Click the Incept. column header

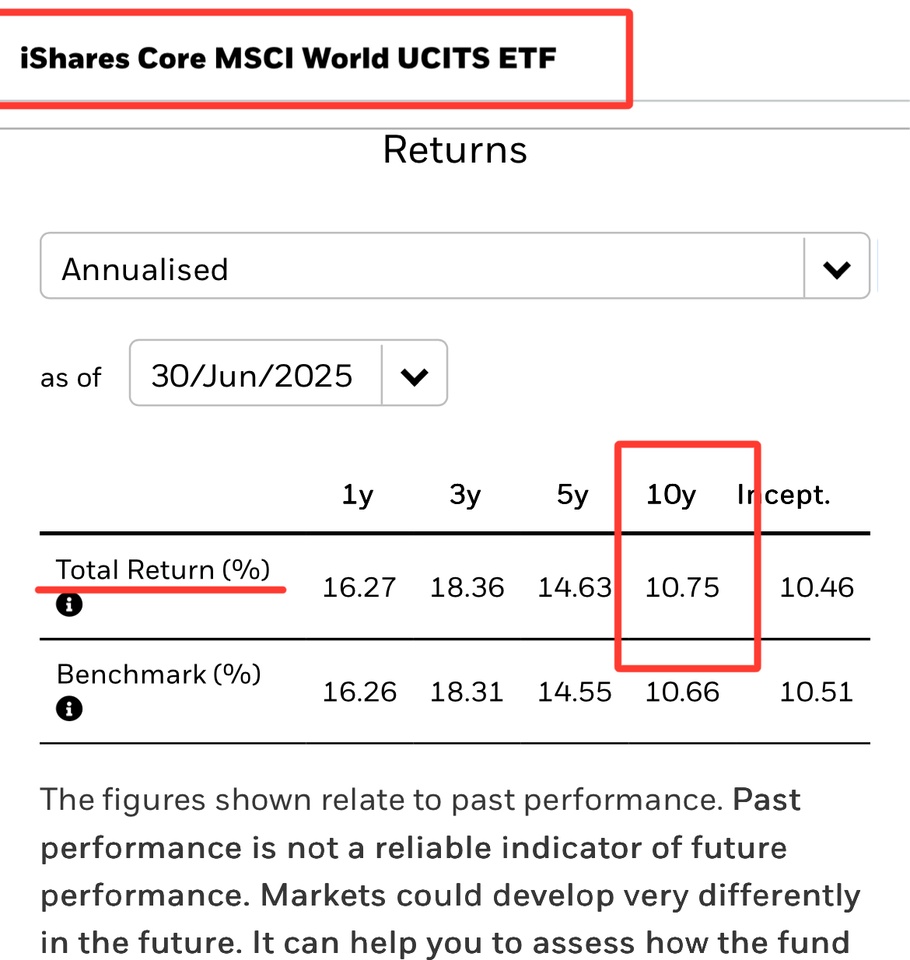pos(783,495)
